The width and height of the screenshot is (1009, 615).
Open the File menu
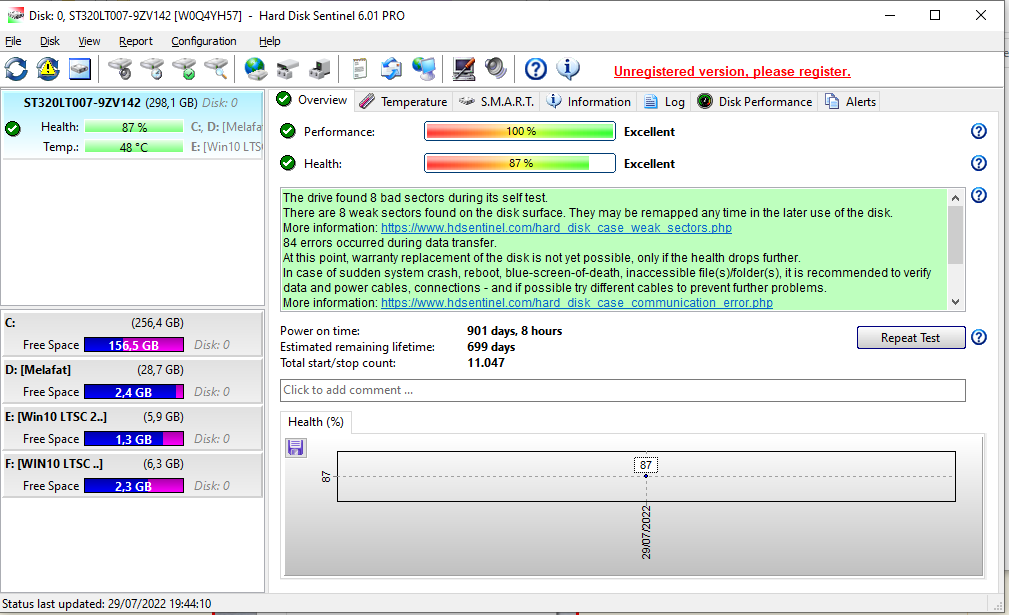pyautogui.click(x=13, y=41)
